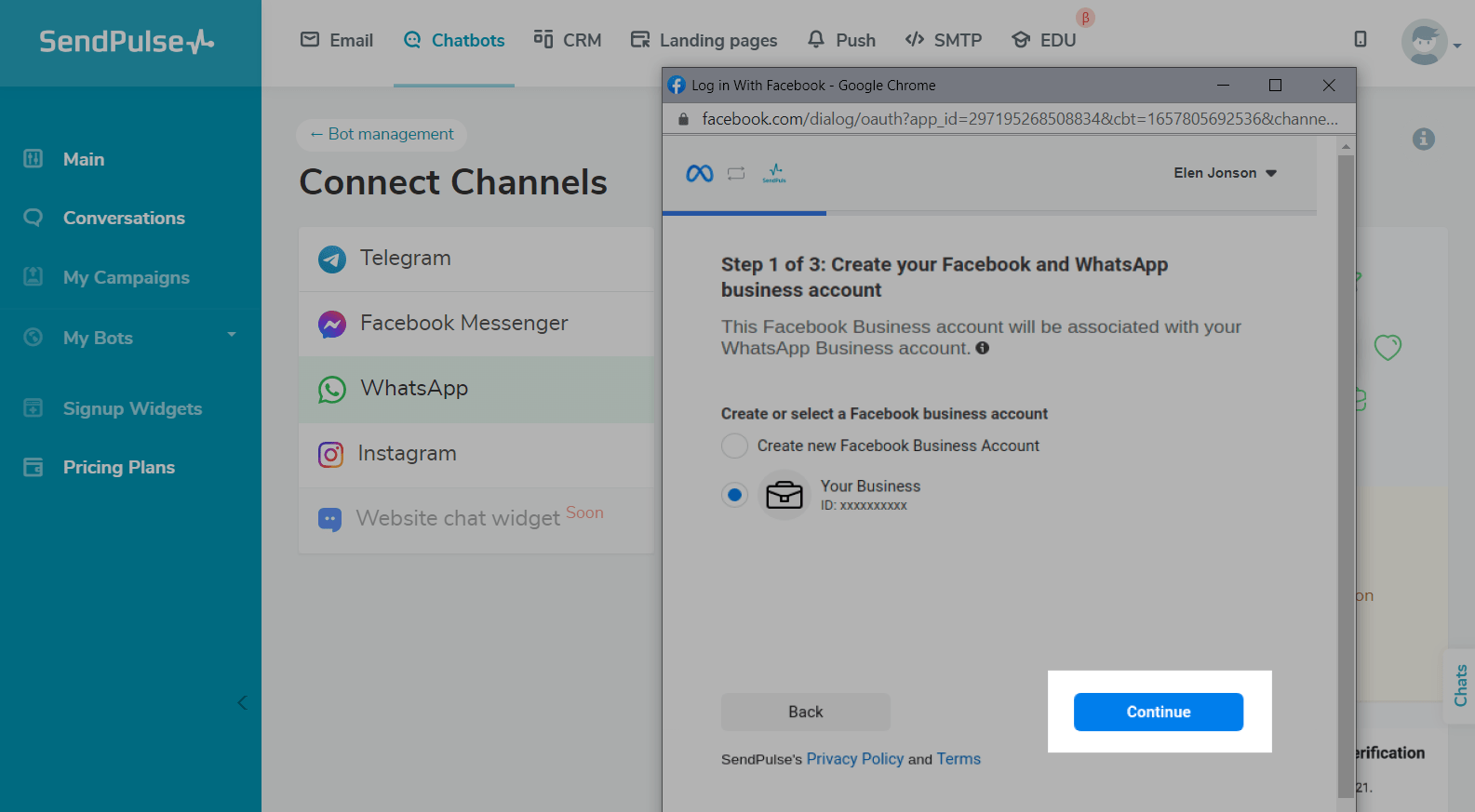
Task: Click the Back button
Action: [806, 712]
